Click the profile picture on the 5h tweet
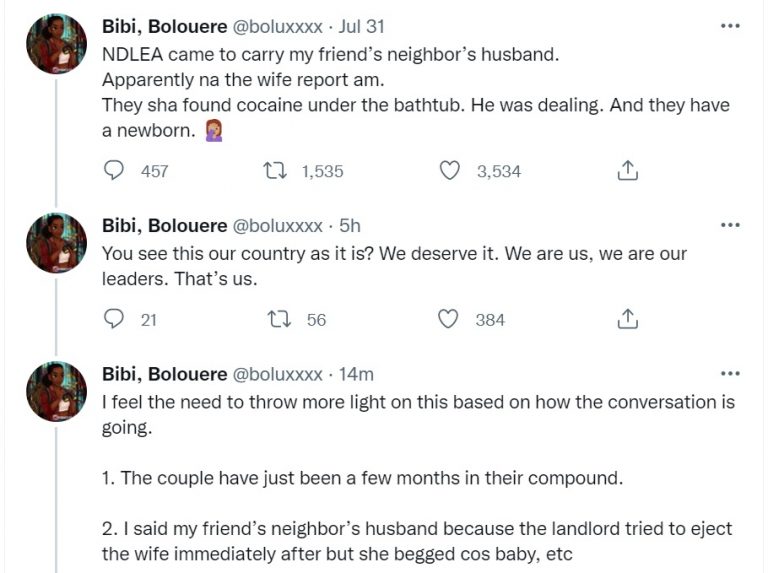The image size is (768, 573). tap(57, 243)
